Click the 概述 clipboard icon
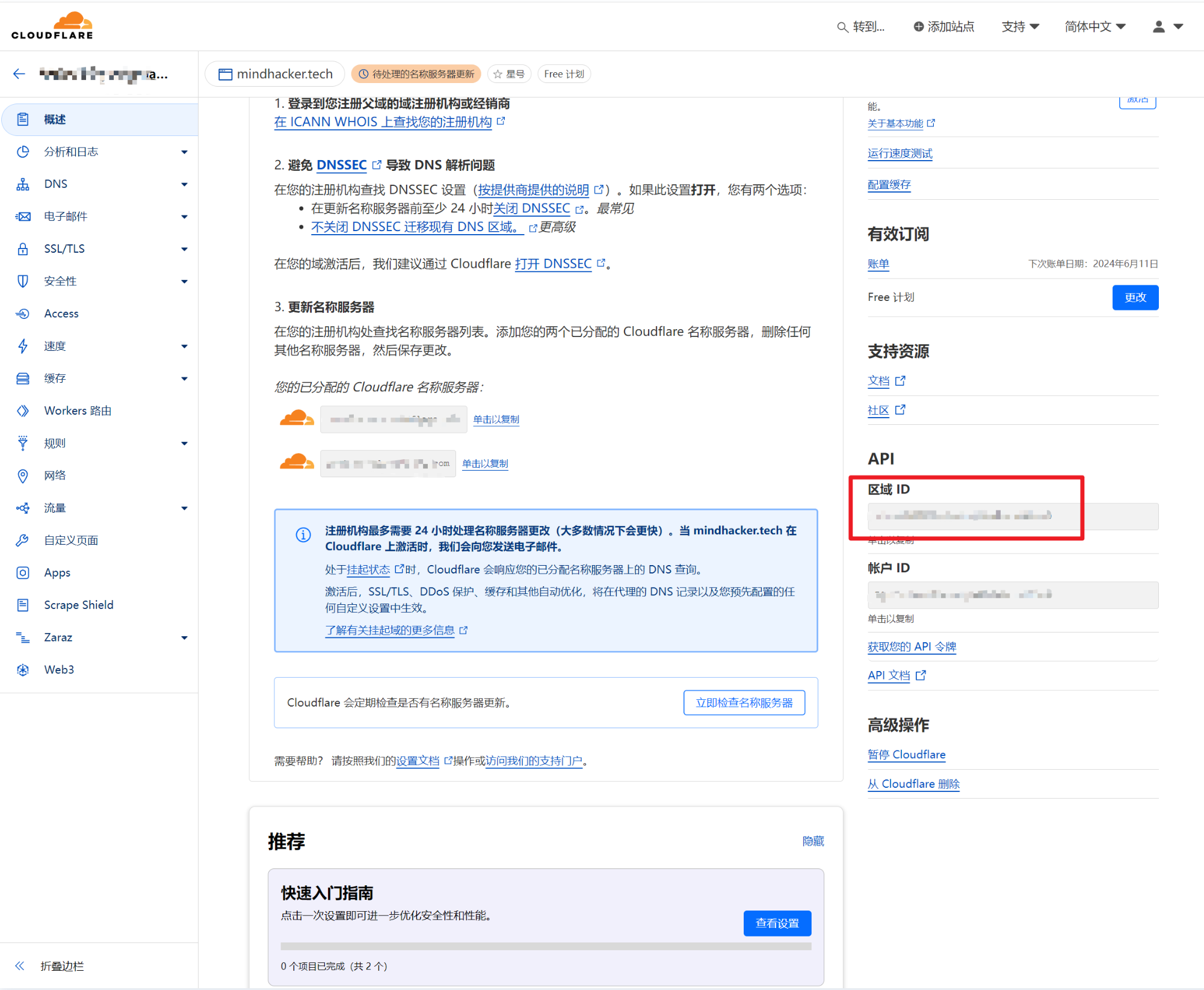The image size is (1204, 990). tap(23, 119)
